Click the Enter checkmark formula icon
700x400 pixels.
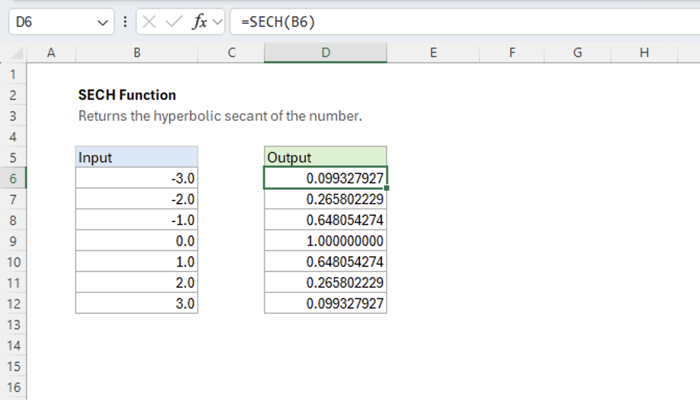coord(173,22)
